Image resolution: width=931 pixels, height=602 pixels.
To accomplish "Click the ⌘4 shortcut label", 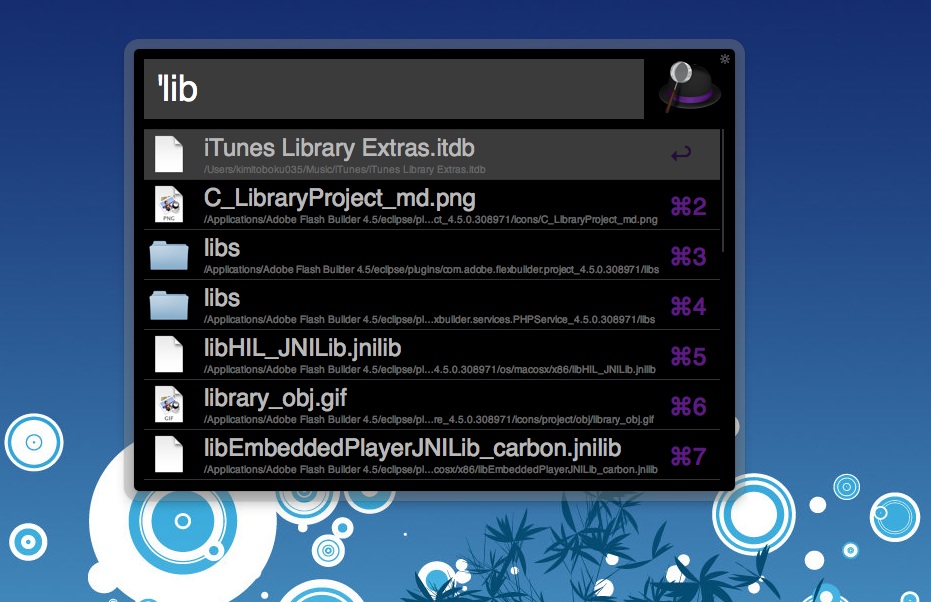I will click(688, 306).
